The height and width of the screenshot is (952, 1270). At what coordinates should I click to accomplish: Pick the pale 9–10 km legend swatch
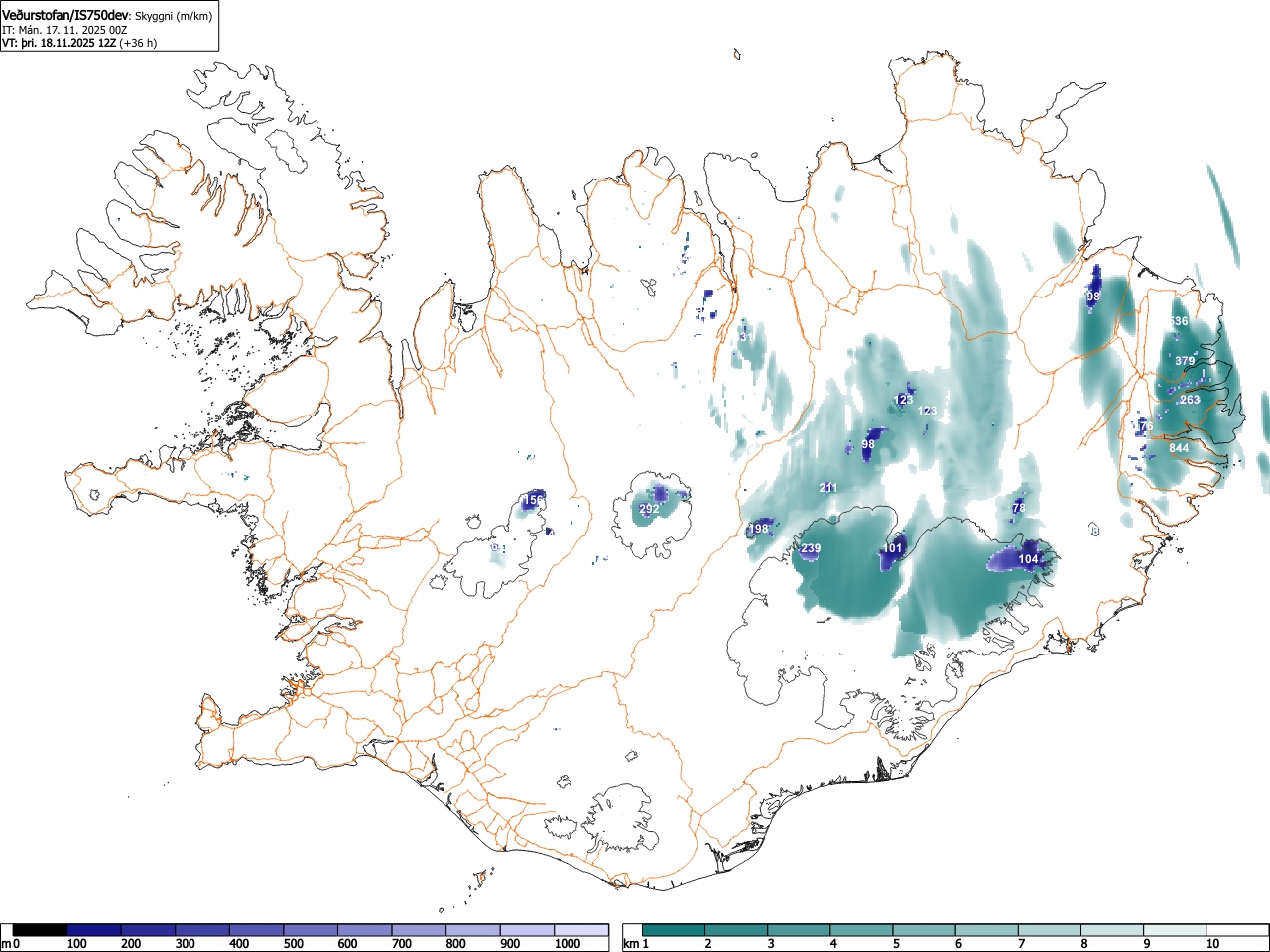(x=1174, y=930)
